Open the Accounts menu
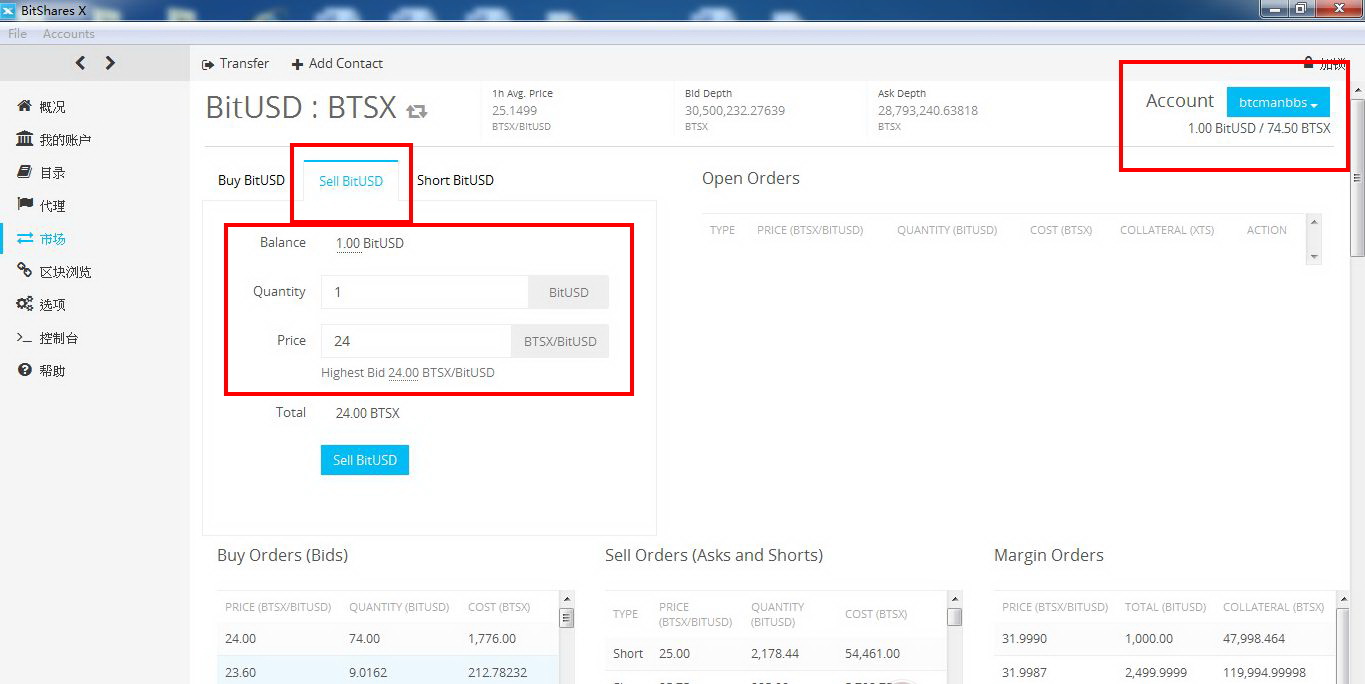The width and height of the screenshot is (1365, 684). [68, 34]
